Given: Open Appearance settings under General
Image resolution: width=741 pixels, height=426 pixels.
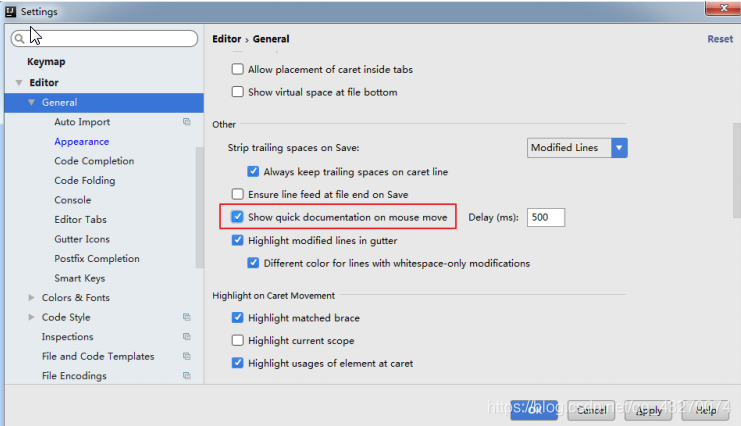Looking at the screenshot, I should point(82,141).
